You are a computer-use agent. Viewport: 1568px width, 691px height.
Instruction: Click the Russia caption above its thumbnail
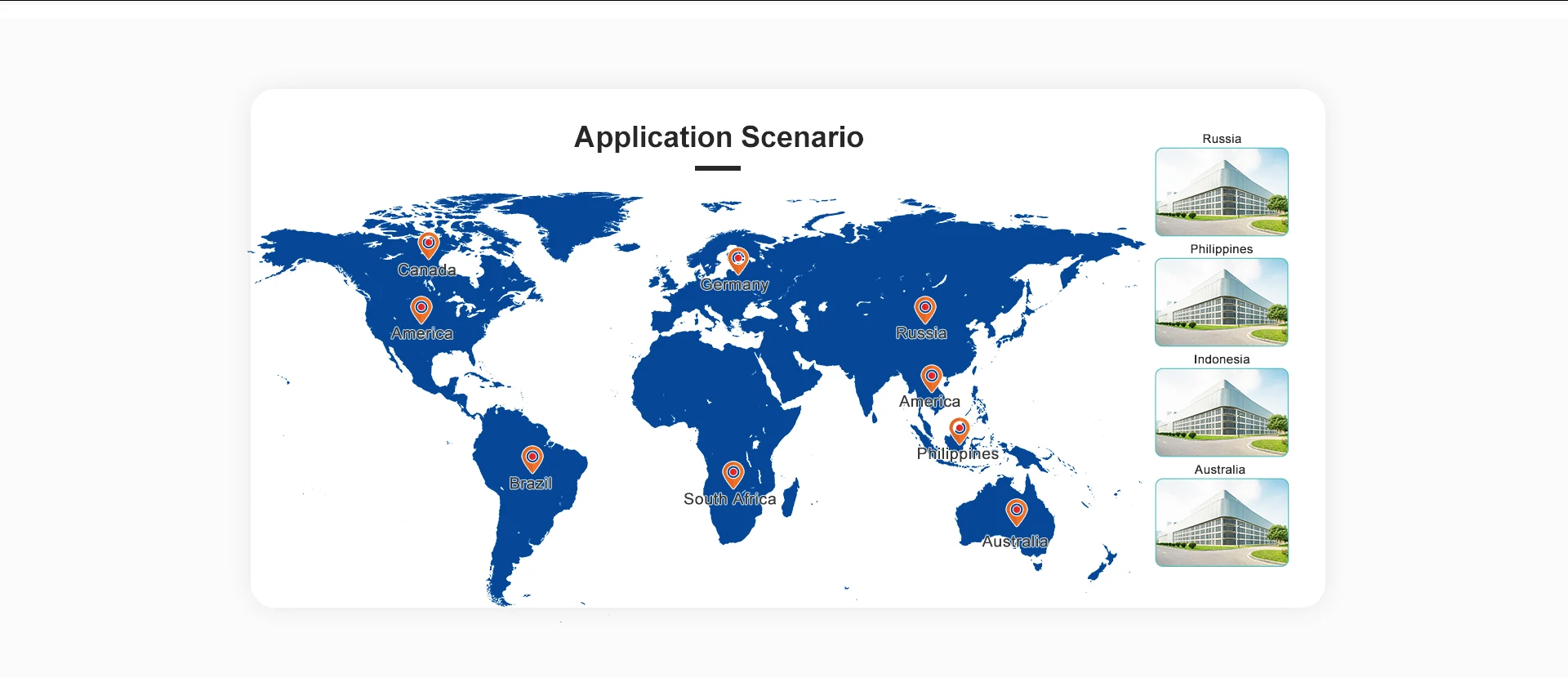coord(1221,139)
